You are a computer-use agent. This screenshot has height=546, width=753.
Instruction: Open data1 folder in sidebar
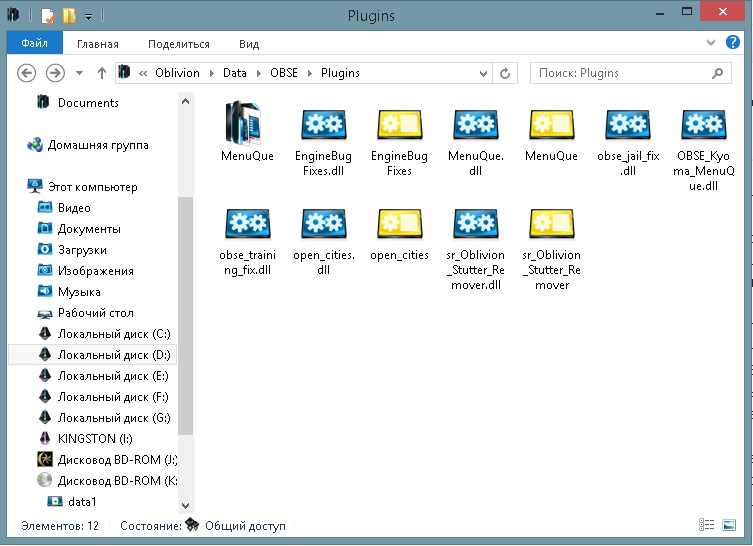tap(82, 502)
